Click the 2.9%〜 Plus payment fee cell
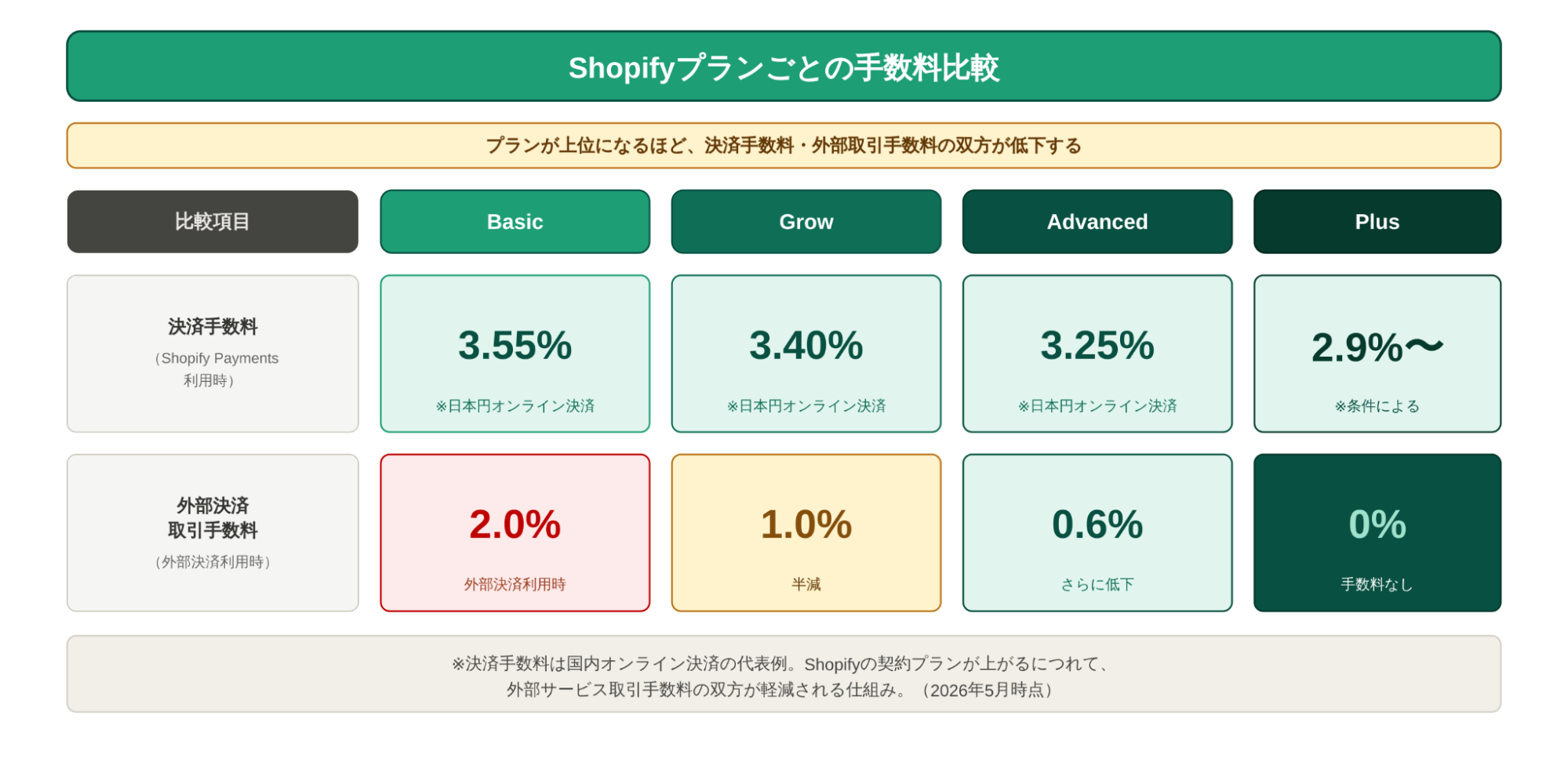The height and width of the screenshot is (762, 1568). (1377, 354)
